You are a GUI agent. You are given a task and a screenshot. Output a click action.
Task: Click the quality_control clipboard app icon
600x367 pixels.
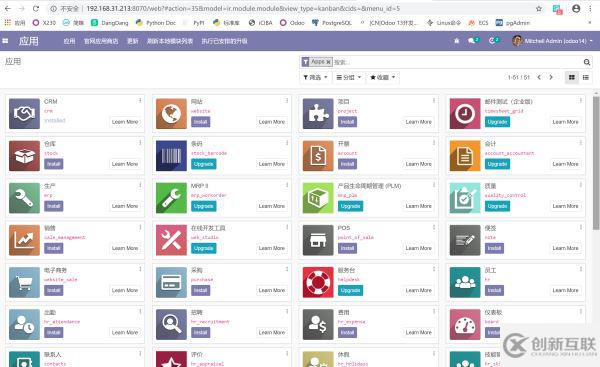point(465,198)
